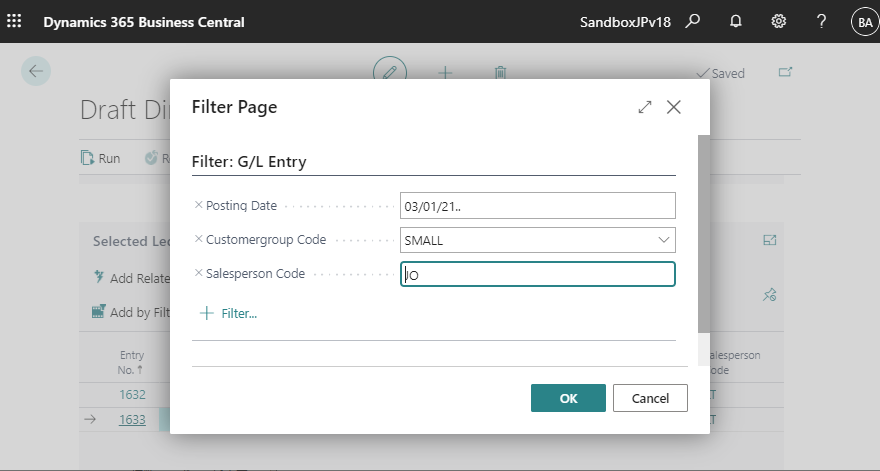Click Add by Filter action
The image size is (880, 471).
pos(131,312)
